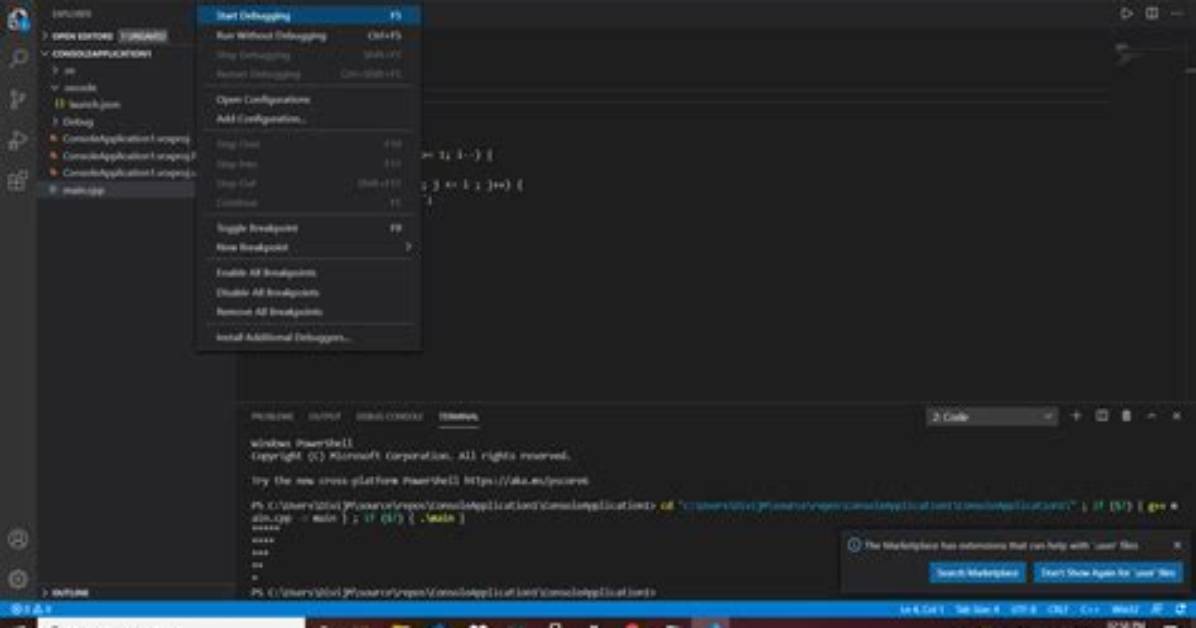This screenshot has height=628, width=1196.
Task: Maximize the panel with the chevron-up icon
Action: click(x=1152, y=416)
